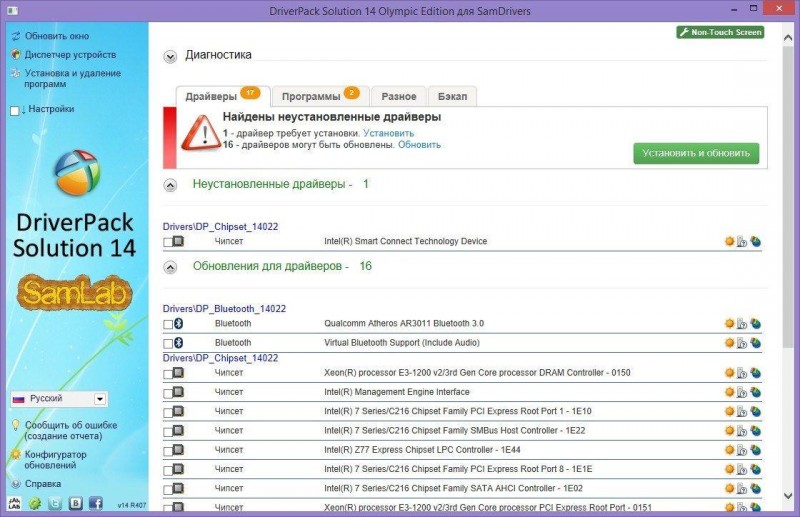This screenshot has height=517, width=800.
Task: Click globe icon for Virtual Bluetooth Support row
Action: coord(756,343)
